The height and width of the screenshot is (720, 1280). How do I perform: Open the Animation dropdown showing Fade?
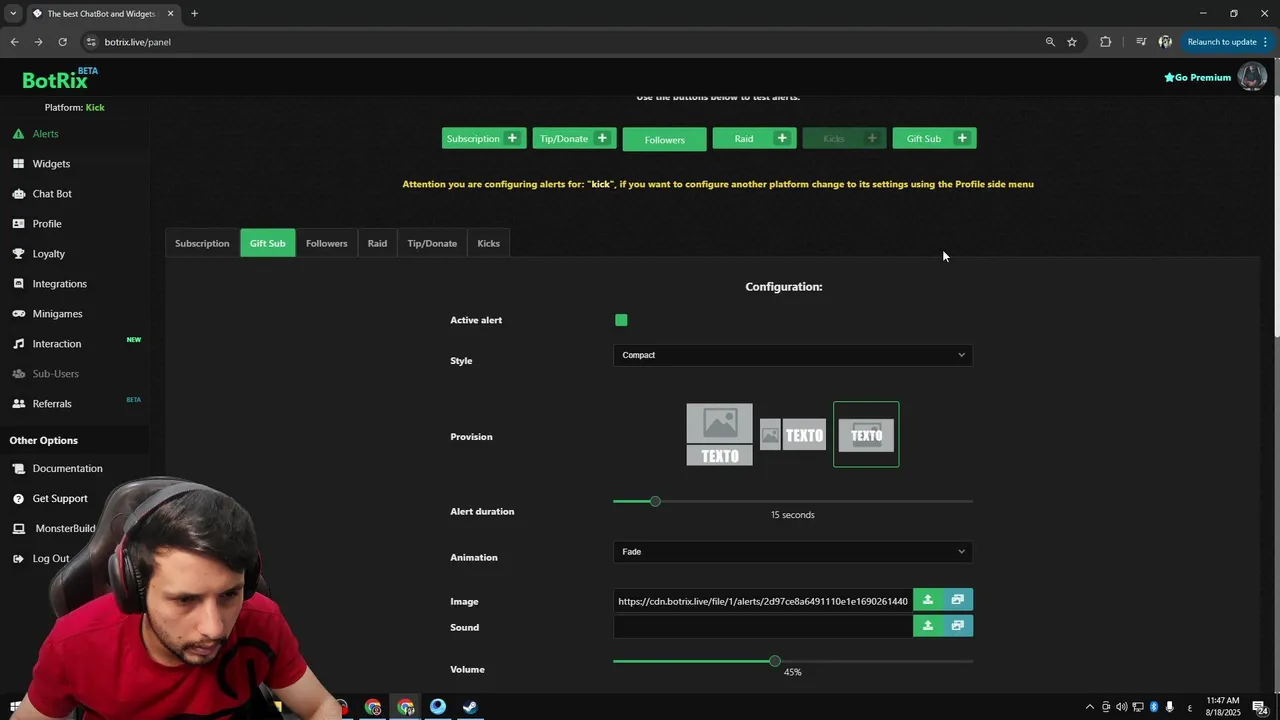pos(793,552)
